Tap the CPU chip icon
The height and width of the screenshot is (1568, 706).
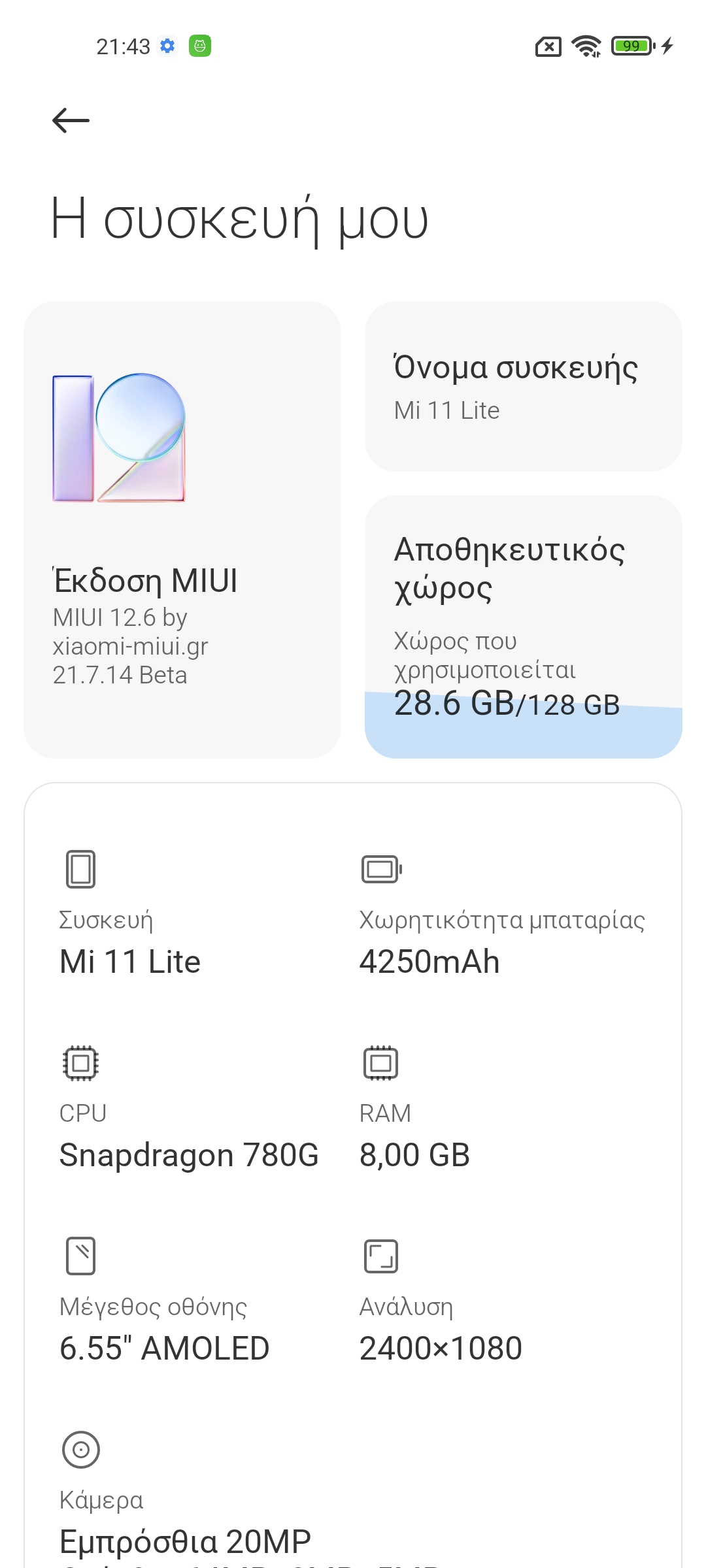point(80,1063)
